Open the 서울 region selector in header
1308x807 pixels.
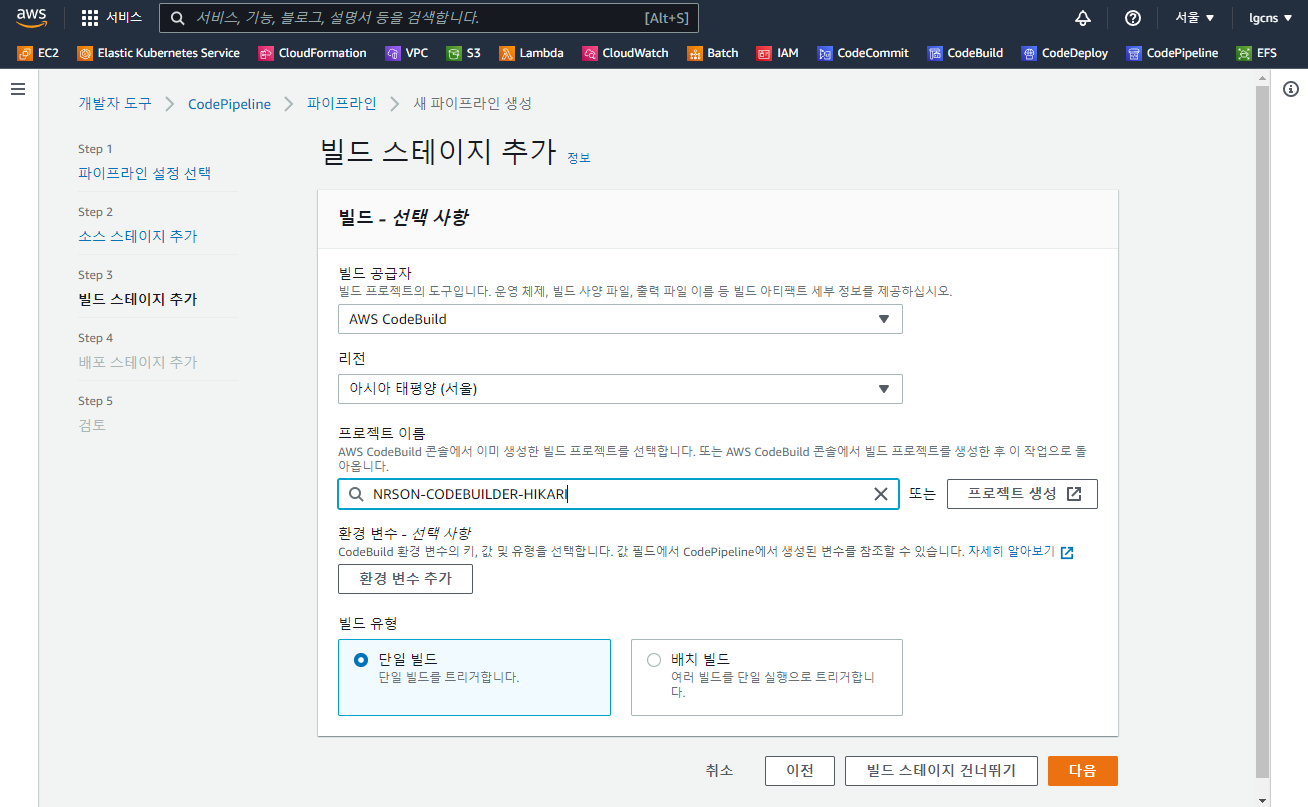coord(1195,18)
